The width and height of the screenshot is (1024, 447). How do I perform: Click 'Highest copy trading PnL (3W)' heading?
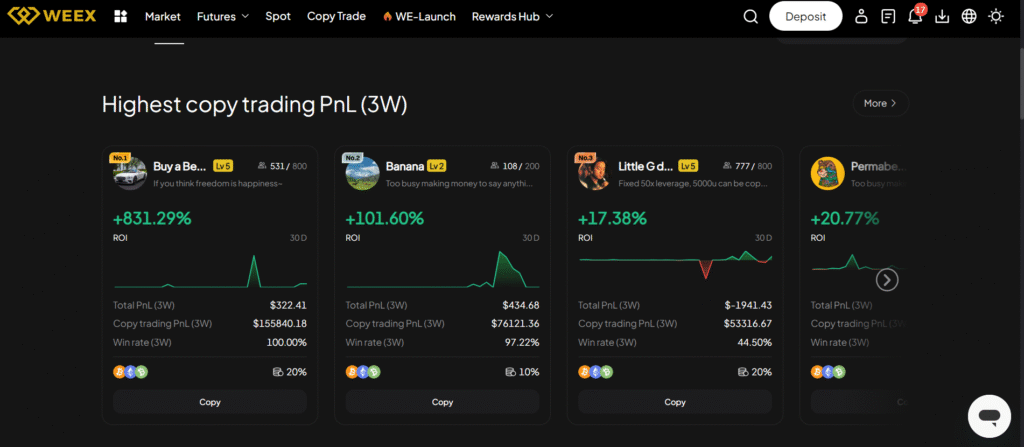pos(255,105)
